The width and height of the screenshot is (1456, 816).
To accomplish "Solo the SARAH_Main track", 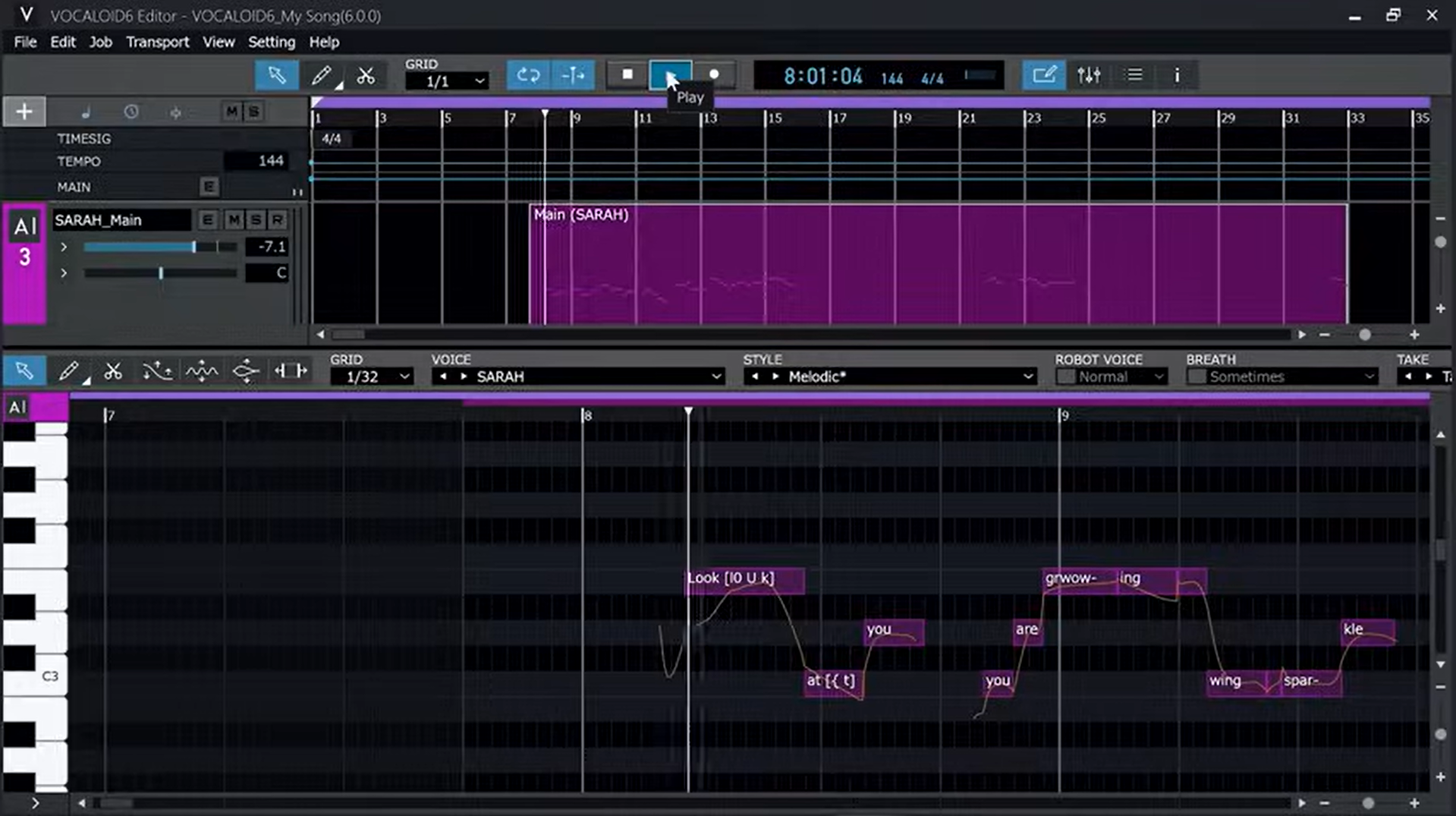I will tap(256, 219).
